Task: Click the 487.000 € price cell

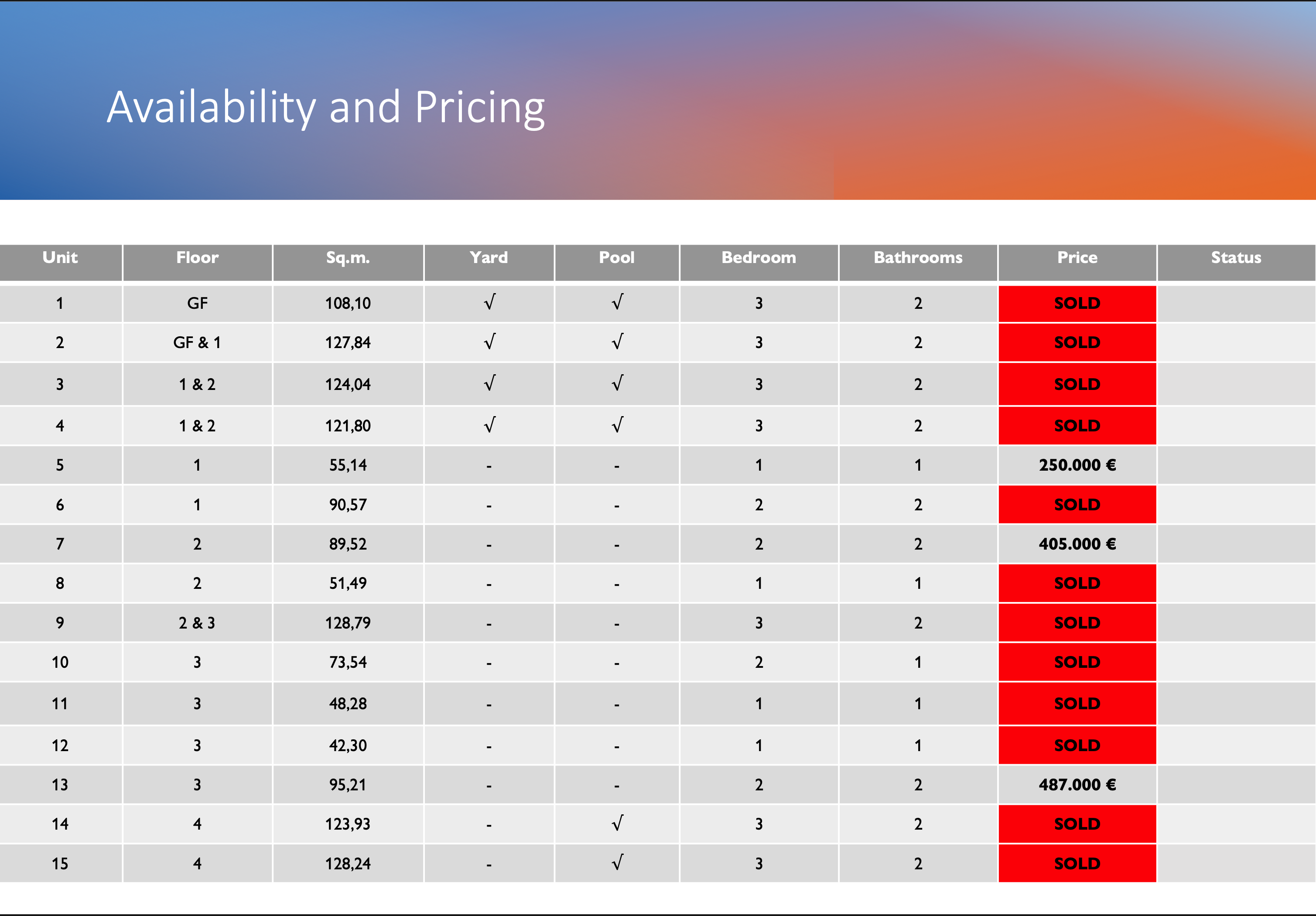Action: point(1077,784)
